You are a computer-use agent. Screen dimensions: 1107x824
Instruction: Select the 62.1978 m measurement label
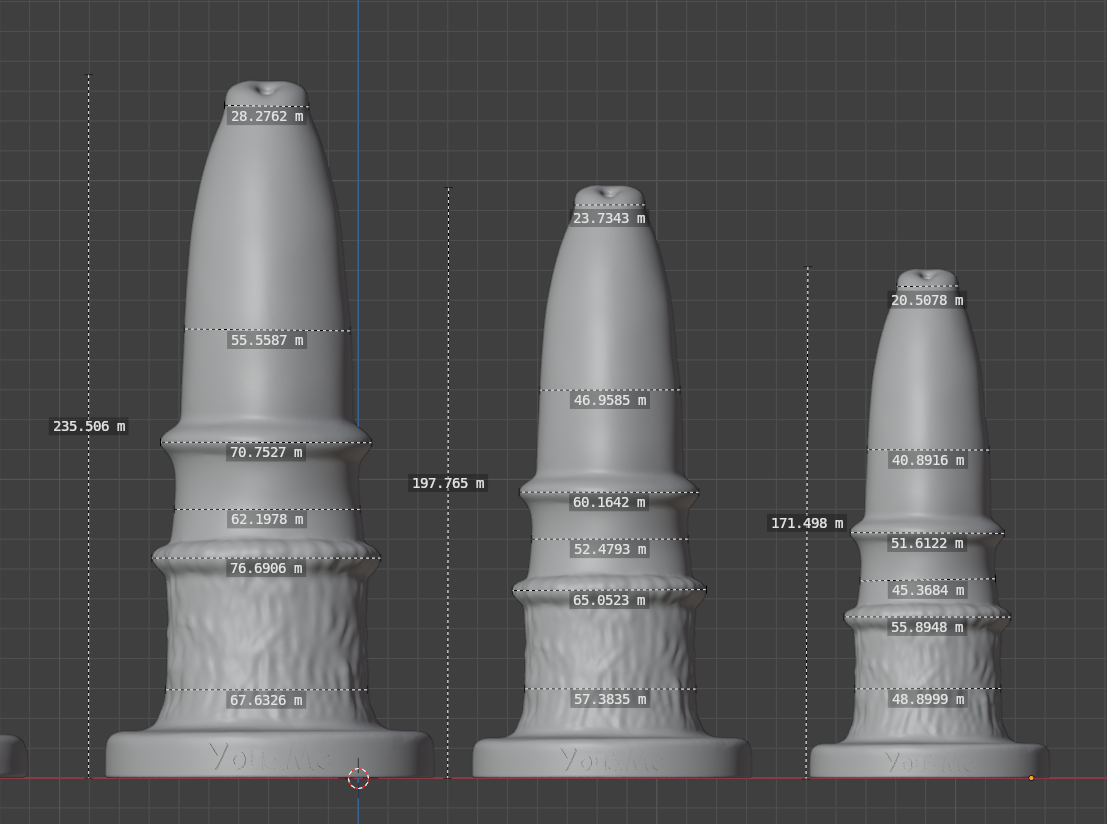click(266, 519)
